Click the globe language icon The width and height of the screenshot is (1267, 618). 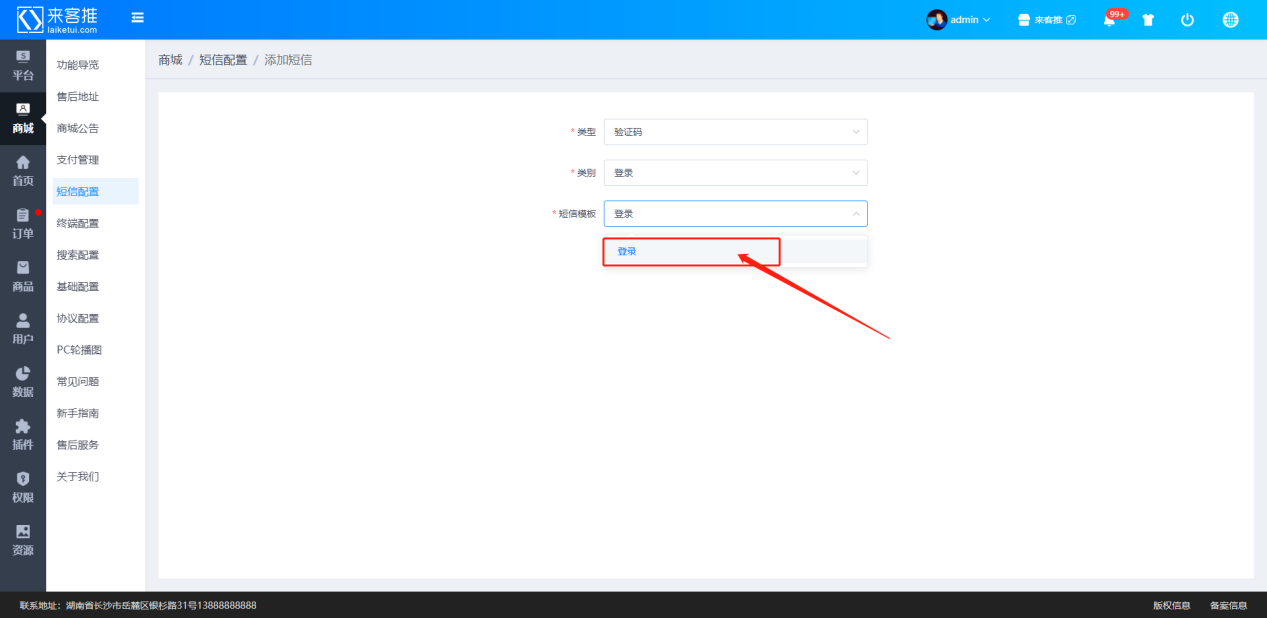point(1230,20)
